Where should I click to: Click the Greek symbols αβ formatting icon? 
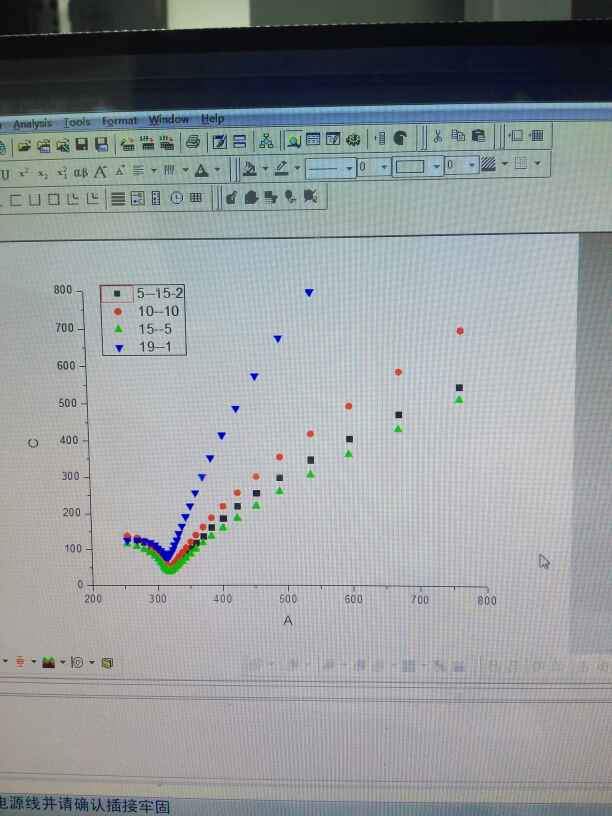[81, 172]
